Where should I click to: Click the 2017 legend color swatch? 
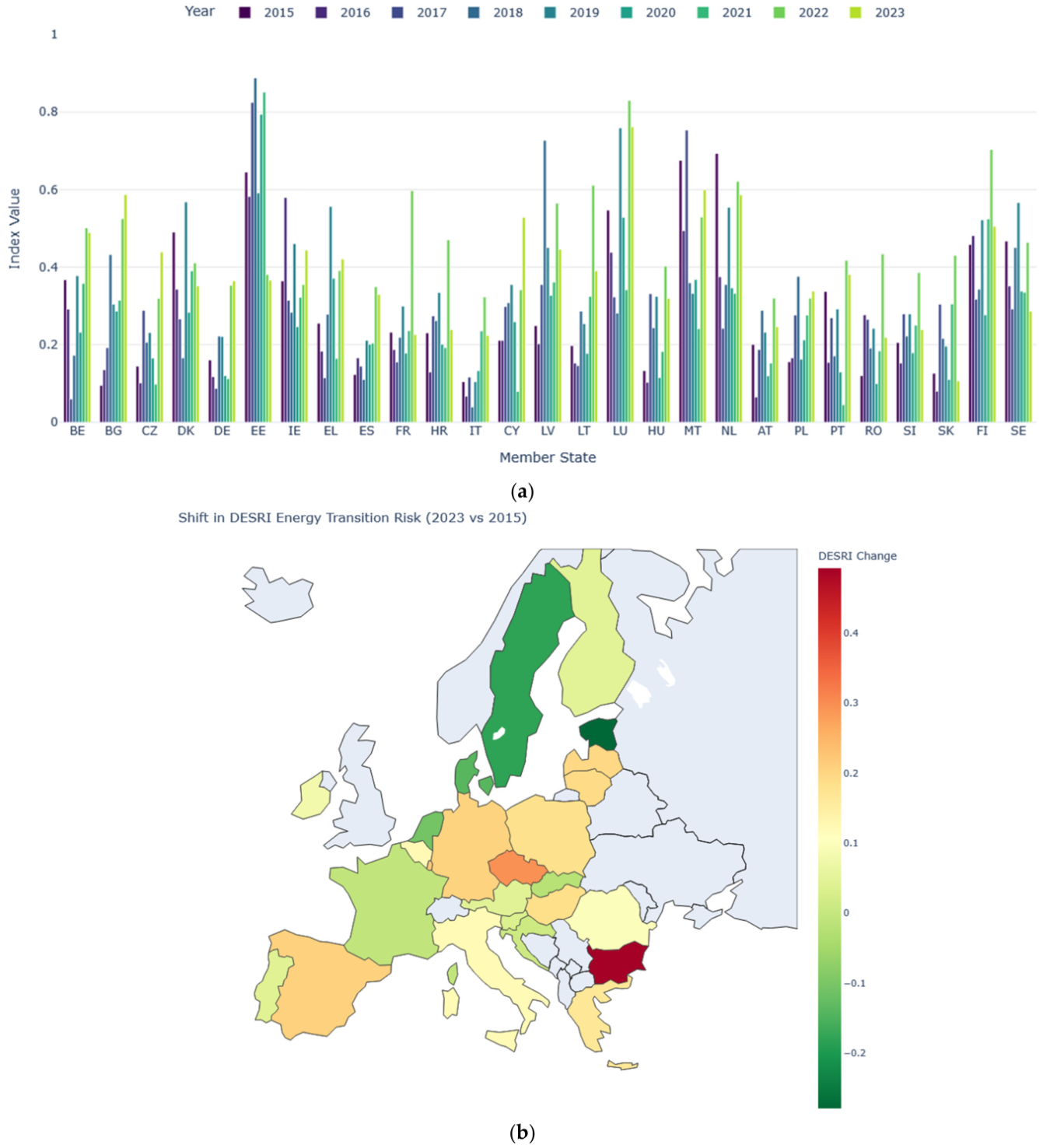coord(398,12)
